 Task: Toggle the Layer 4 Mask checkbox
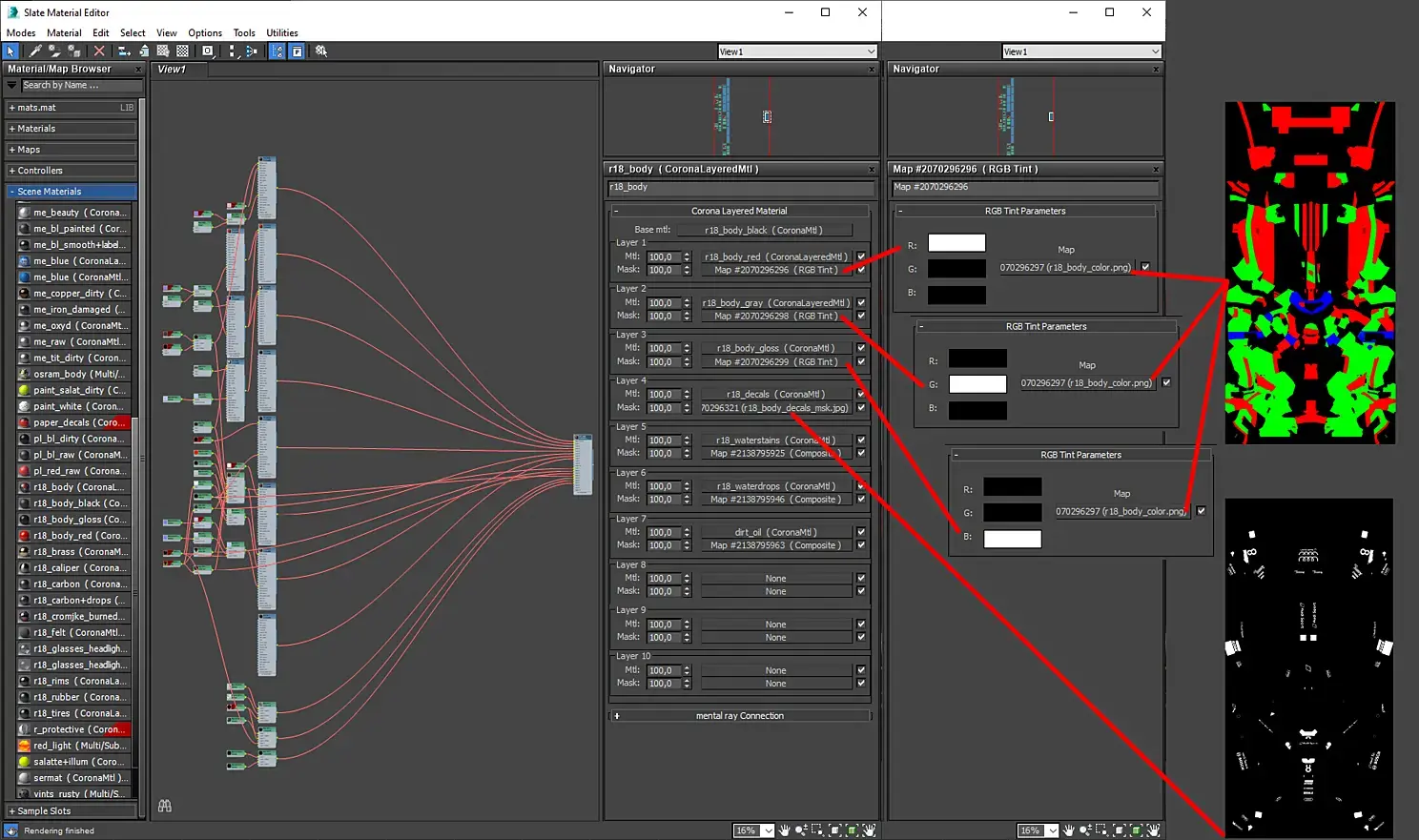(x=861, y=408)
